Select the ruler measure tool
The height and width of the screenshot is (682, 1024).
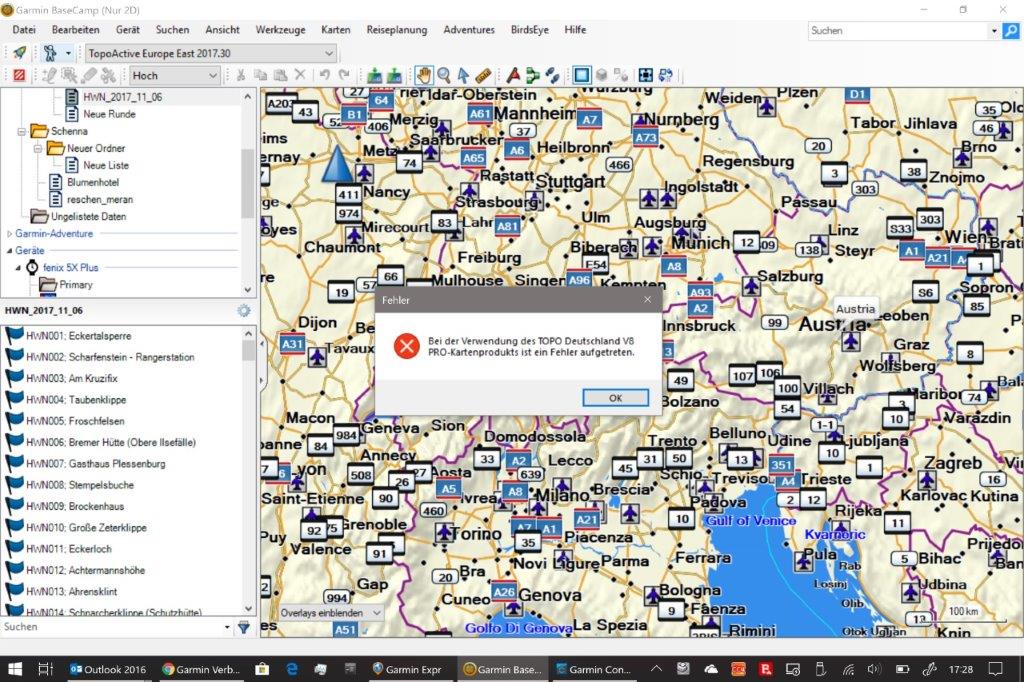[x=483, y=76]
